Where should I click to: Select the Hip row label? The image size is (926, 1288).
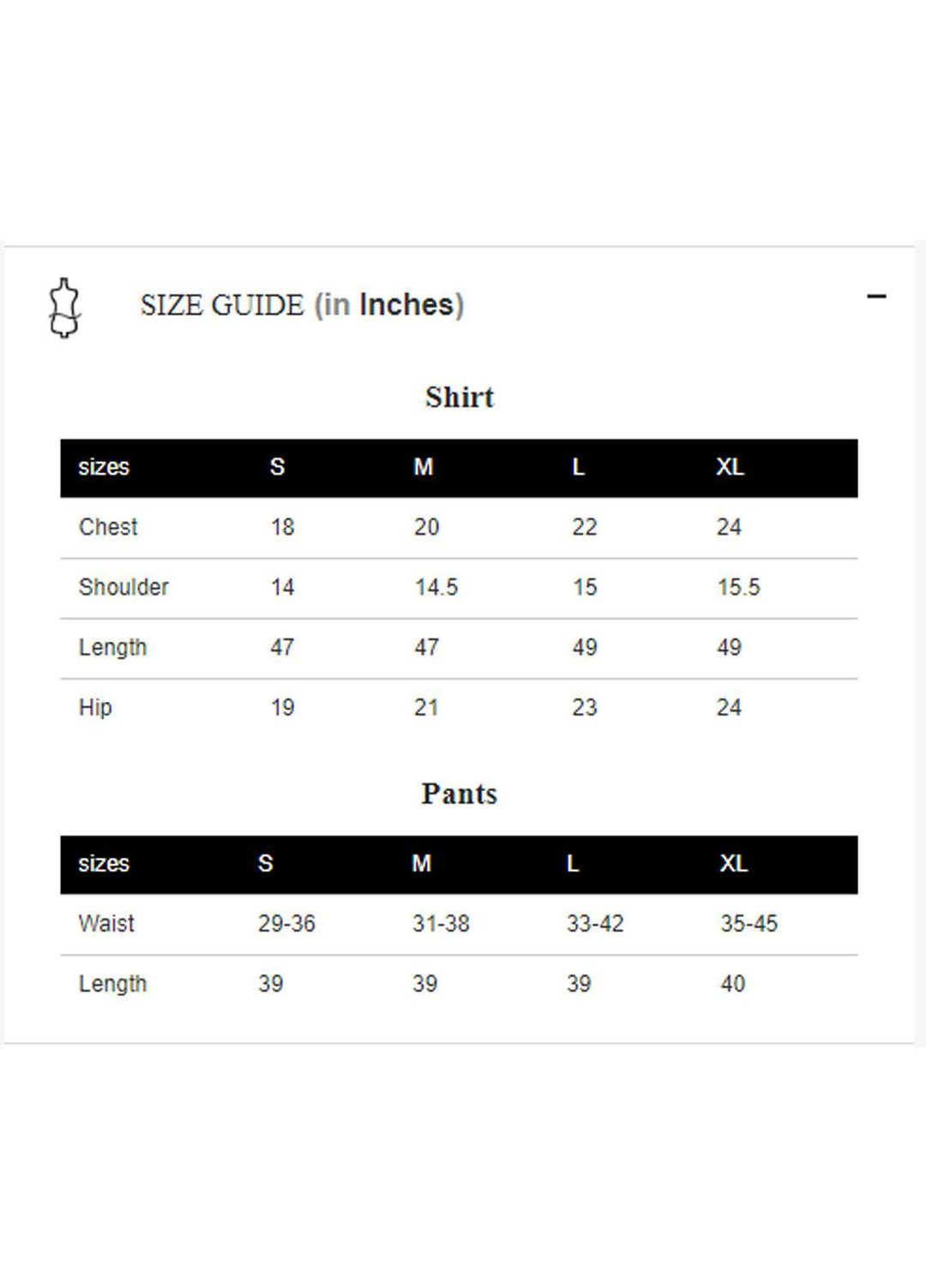(x=95, y=708)
